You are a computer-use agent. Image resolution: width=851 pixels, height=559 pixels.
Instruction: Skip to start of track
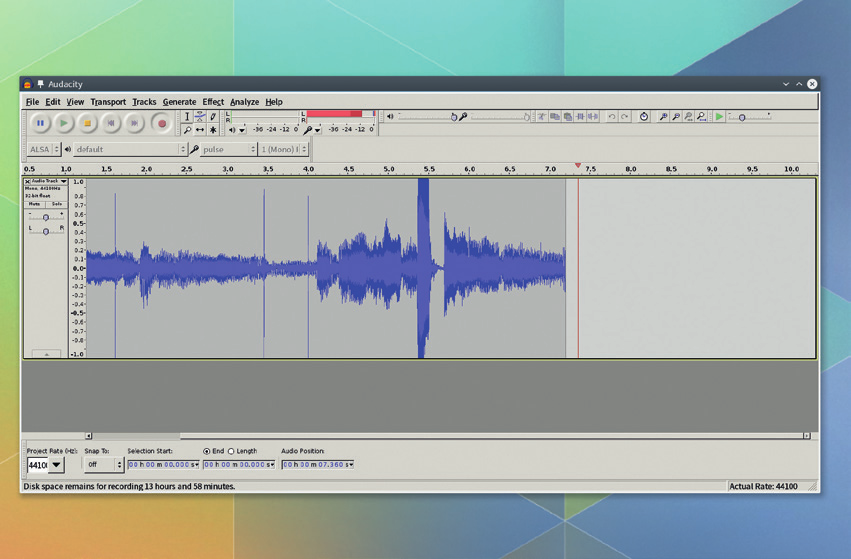112,123
